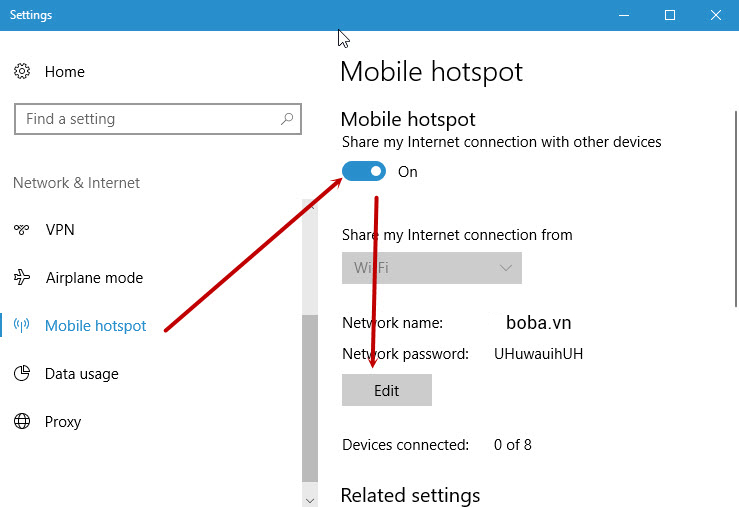This screenshot has height=507, width=739.
Task: Maximize the Settings window
Action: 670,15
